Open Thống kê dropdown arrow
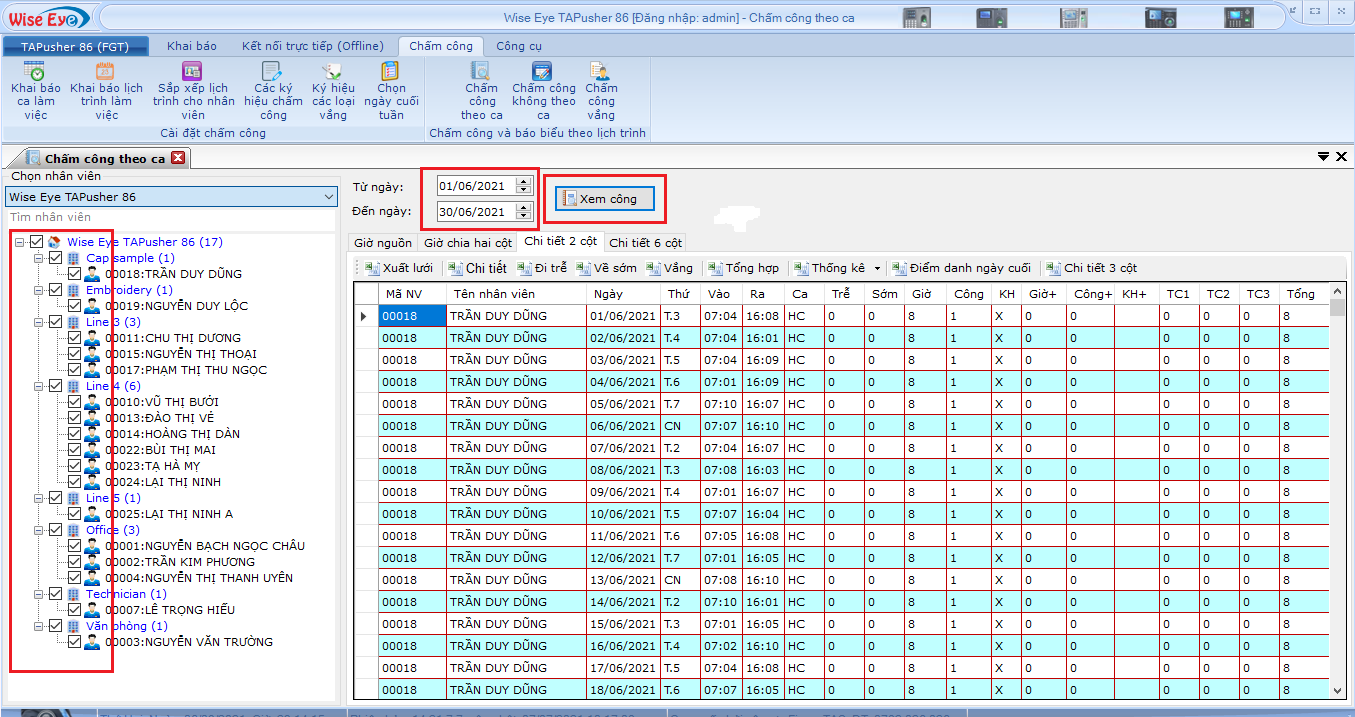 pyautogui.click(x=877, y=268)
